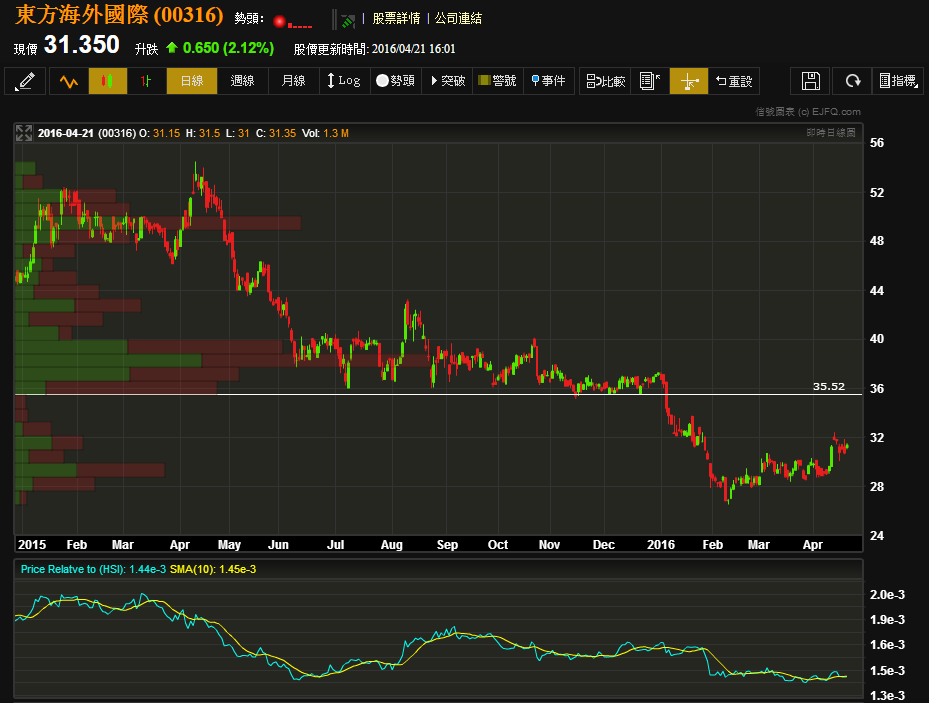Open the 股票詳情 stock details link
The width and height of the screenshot is (929, 703).
coord(396,18)
